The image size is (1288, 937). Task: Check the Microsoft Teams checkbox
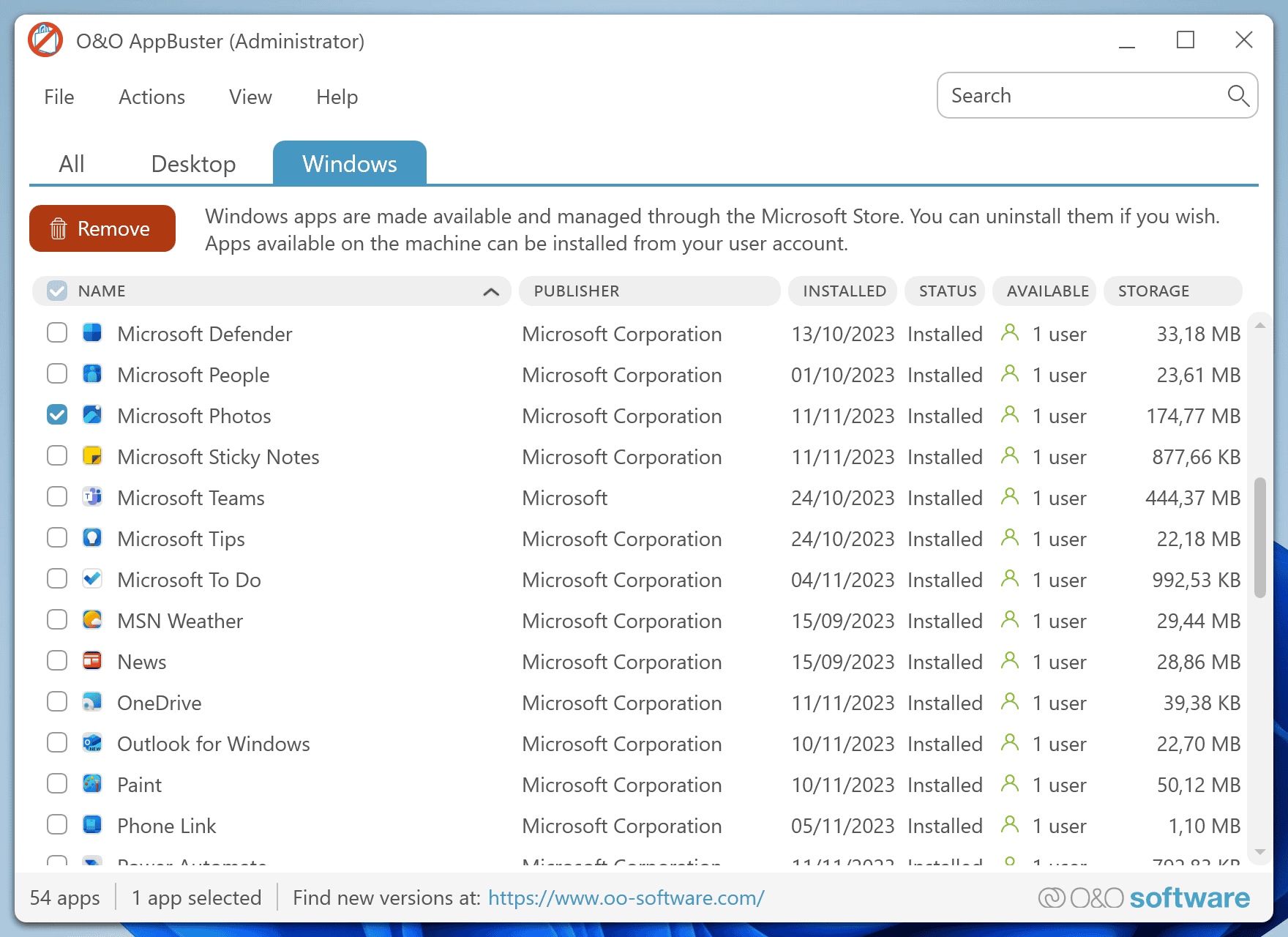click(x=57, y=497)
